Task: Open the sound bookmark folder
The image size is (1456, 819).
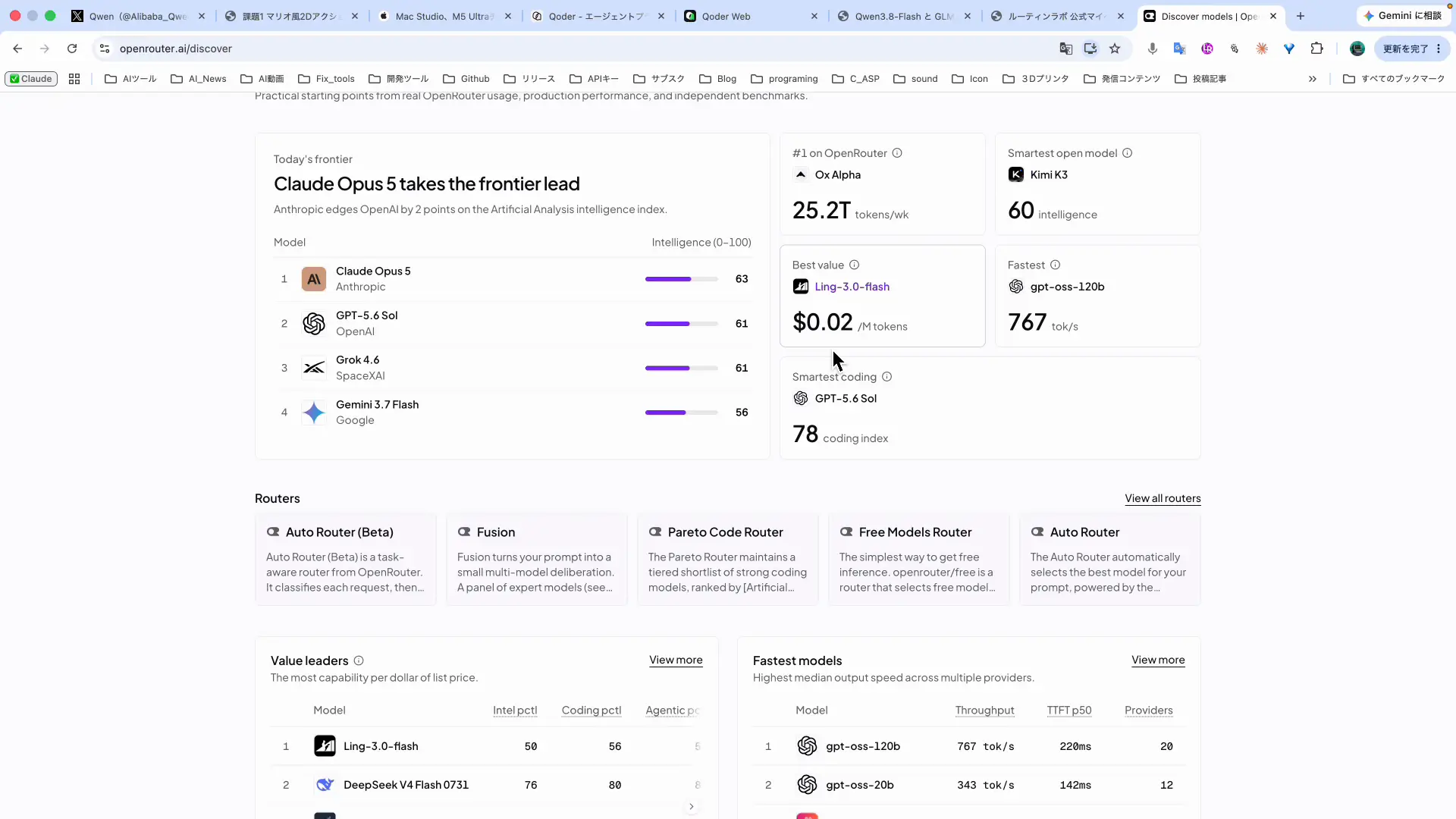Action: coord(915,79)
